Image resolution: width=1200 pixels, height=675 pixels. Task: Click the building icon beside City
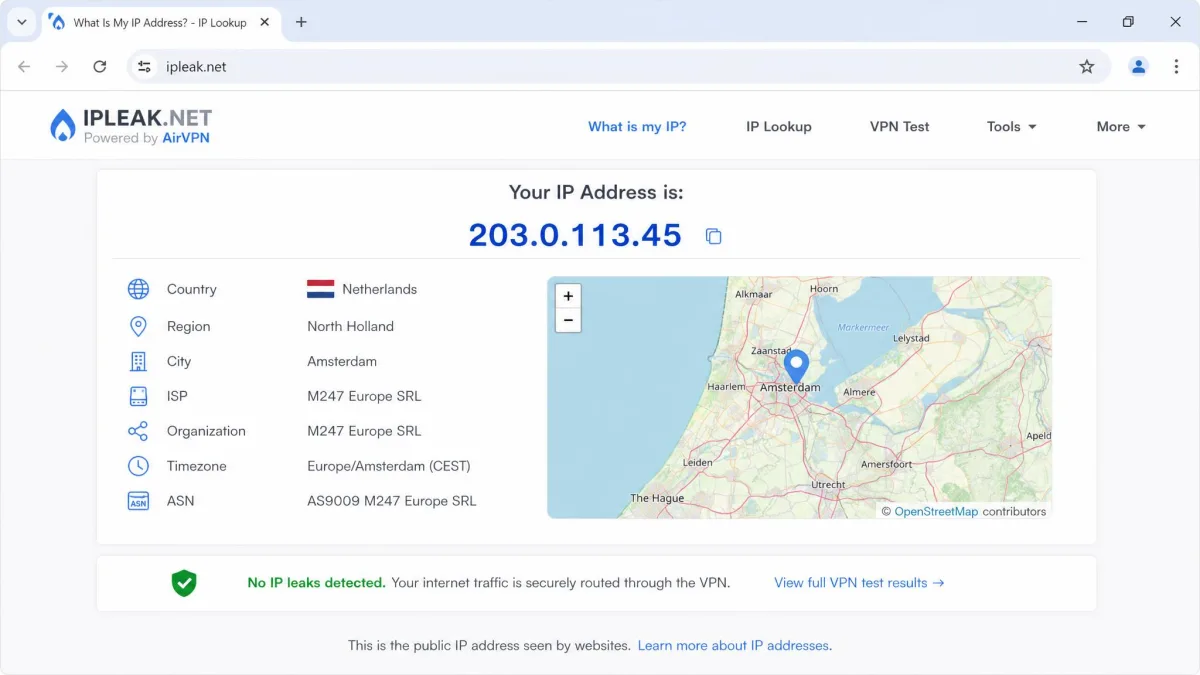(138, 361)
